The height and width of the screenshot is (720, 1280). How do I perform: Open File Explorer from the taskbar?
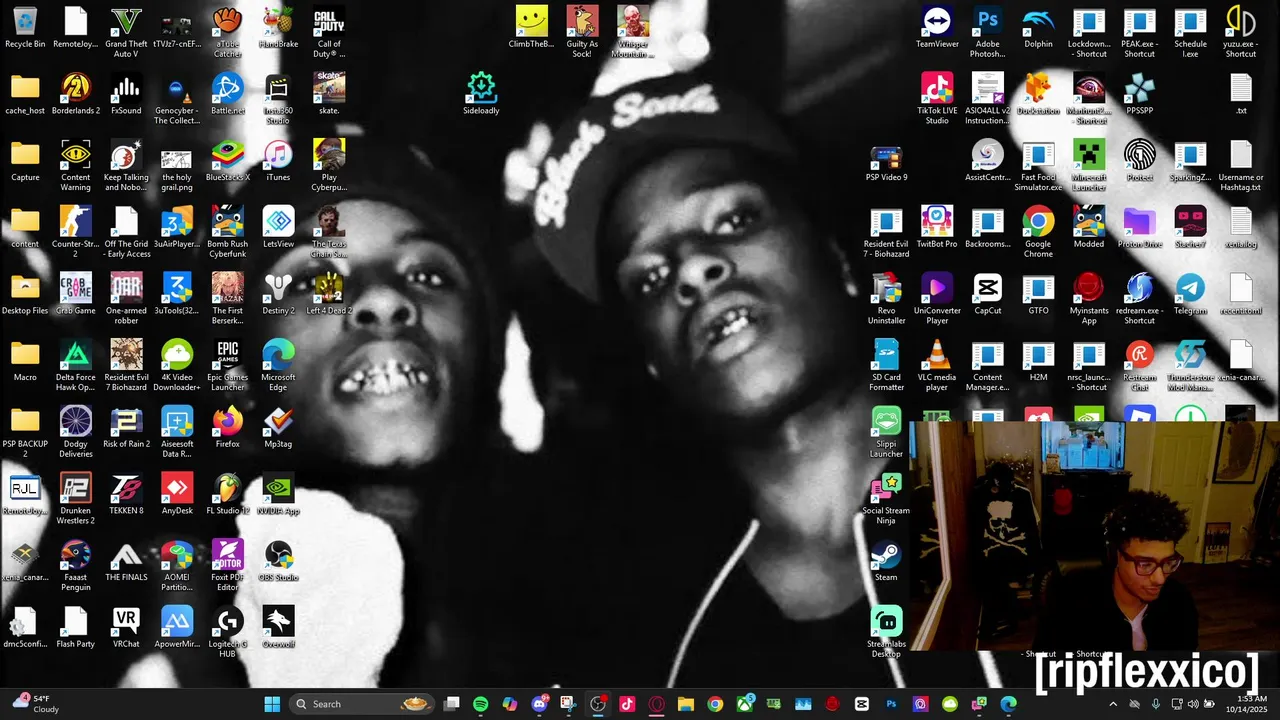(x=686, y=704)
